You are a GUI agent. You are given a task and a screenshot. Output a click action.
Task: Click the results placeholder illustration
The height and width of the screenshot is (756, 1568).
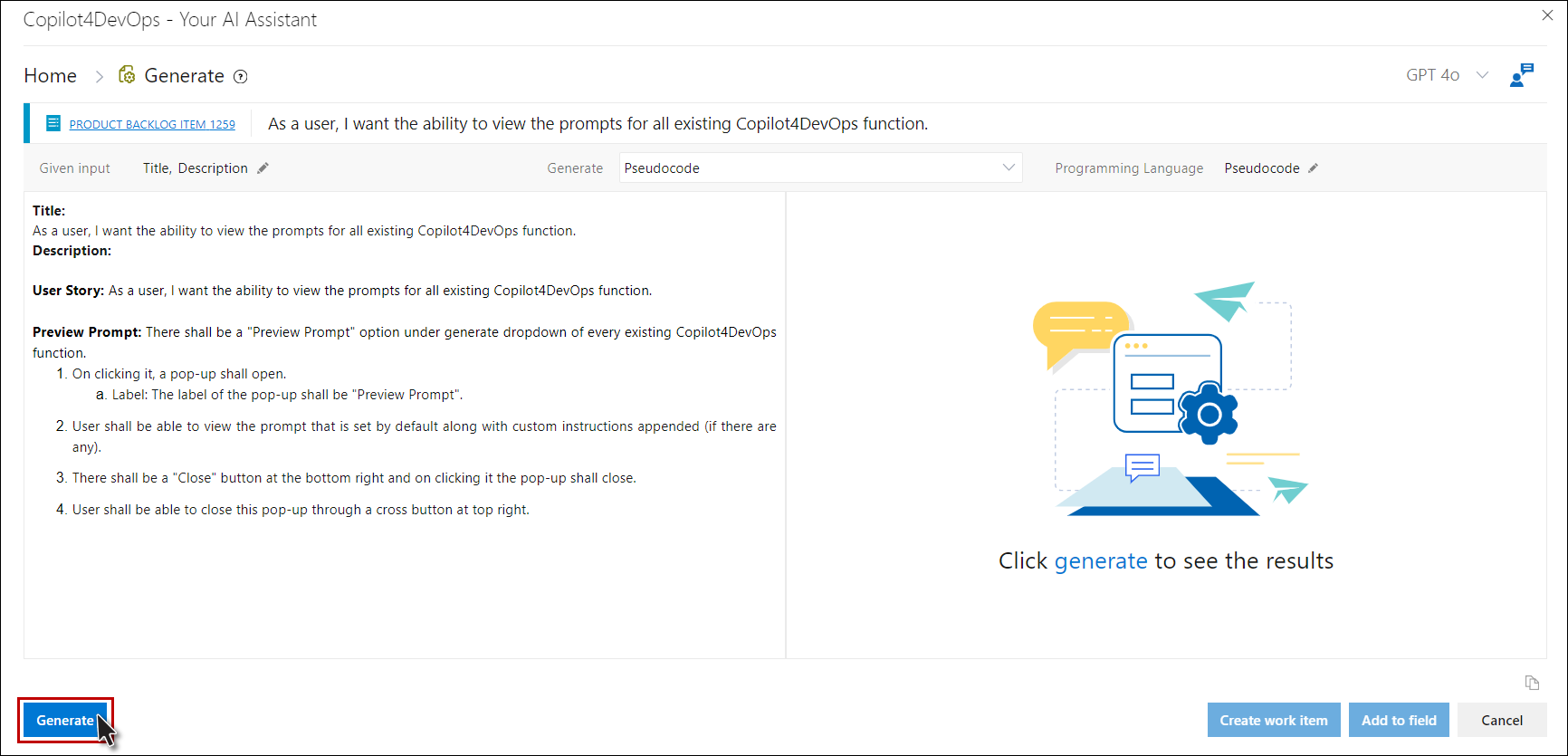coord(1169,398)
